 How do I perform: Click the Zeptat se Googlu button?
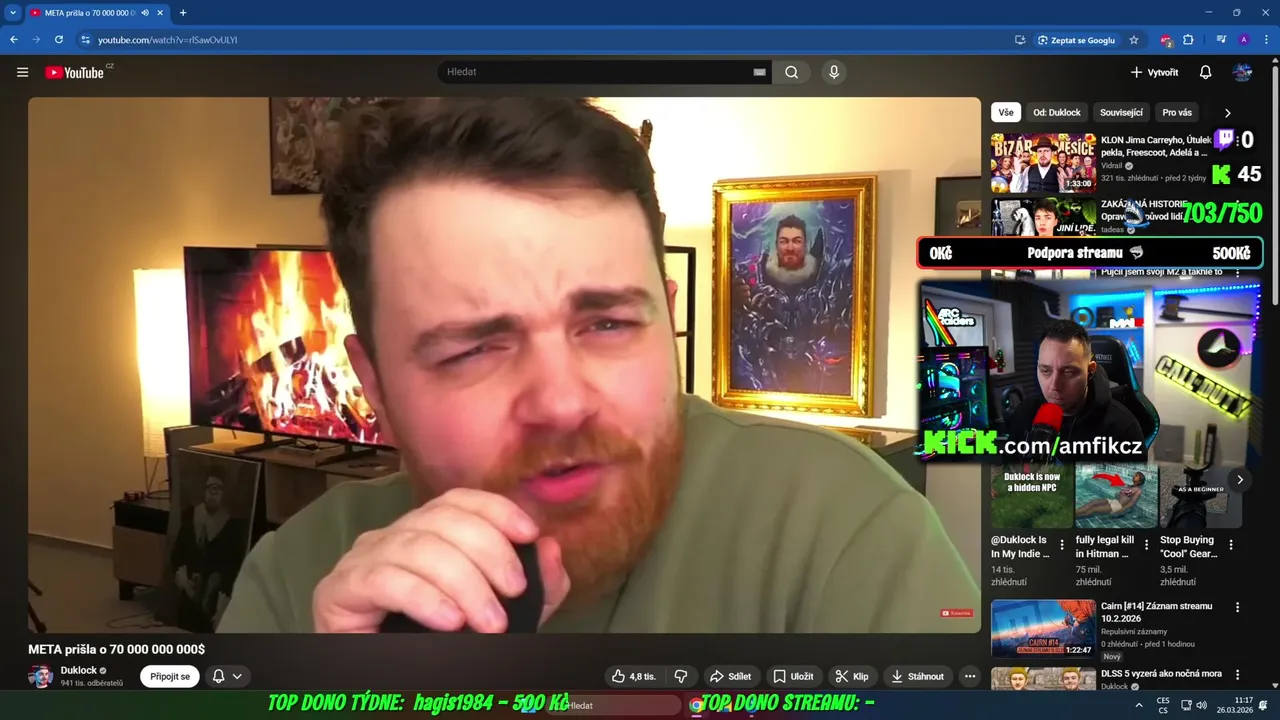pos(1076,40)
